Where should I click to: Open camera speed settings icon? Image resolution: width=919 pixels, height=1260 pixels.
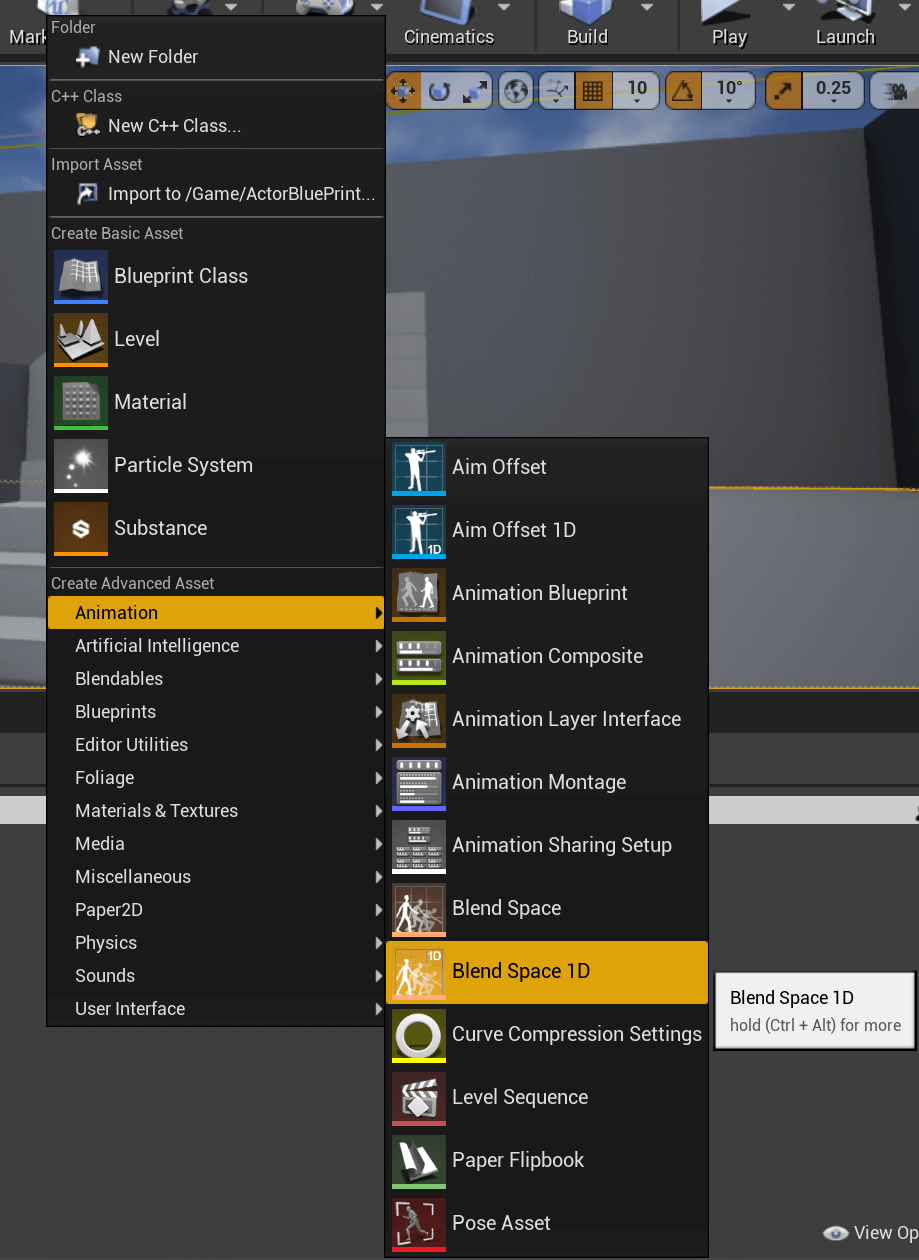(x=895, y=91)
